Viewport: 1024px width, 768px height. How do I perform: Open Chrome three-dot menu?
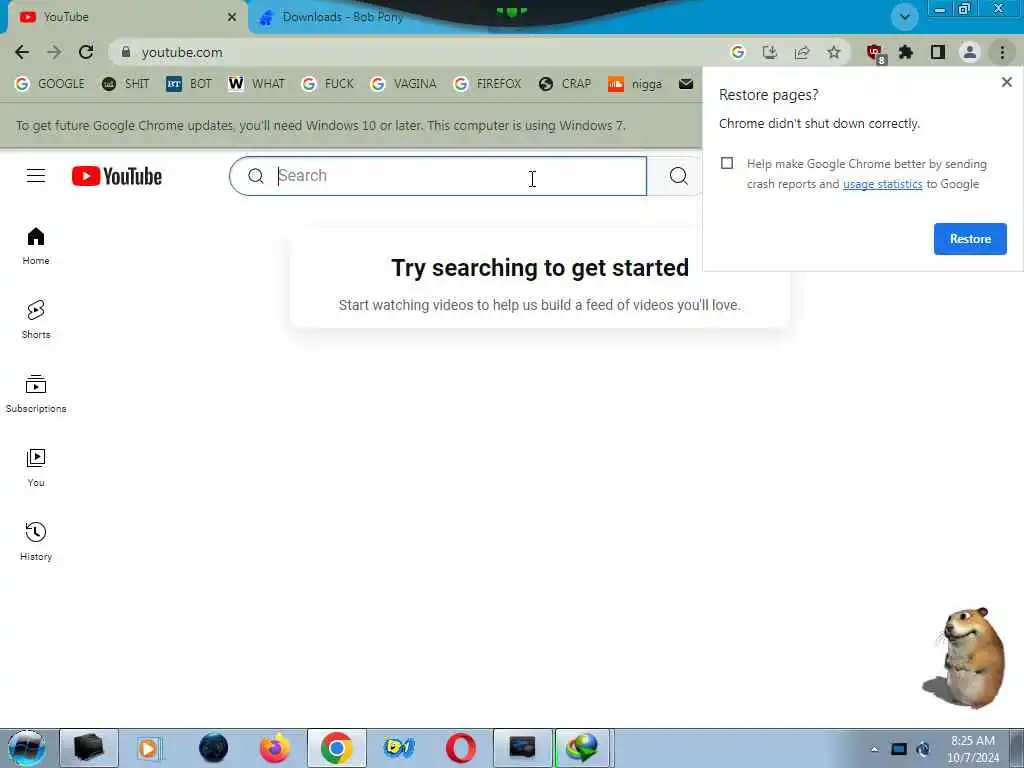[1002, 52]
